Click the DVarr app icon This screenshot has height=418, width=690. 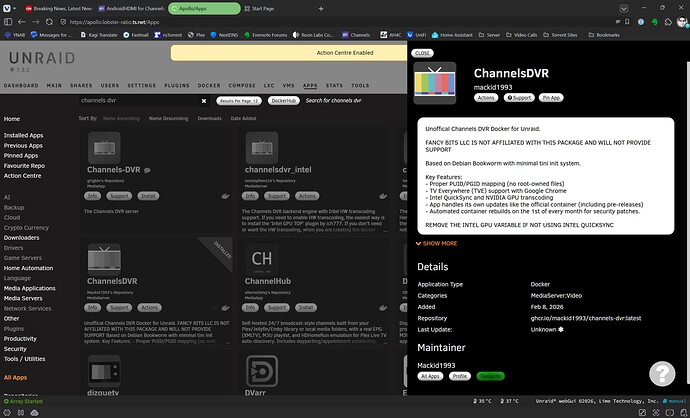click(x=262, y=371)
